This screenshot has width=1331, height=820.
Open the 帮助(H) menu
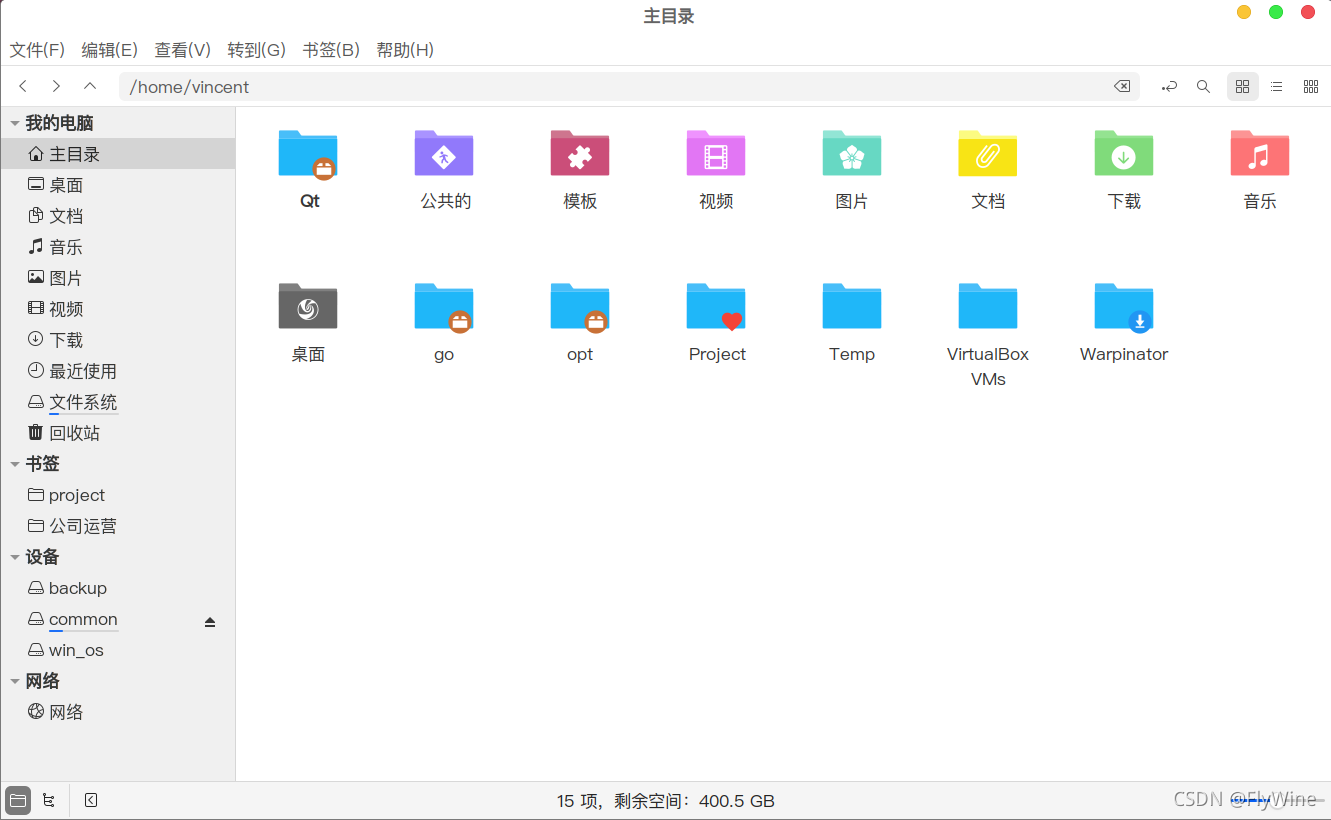coord(405,50)
